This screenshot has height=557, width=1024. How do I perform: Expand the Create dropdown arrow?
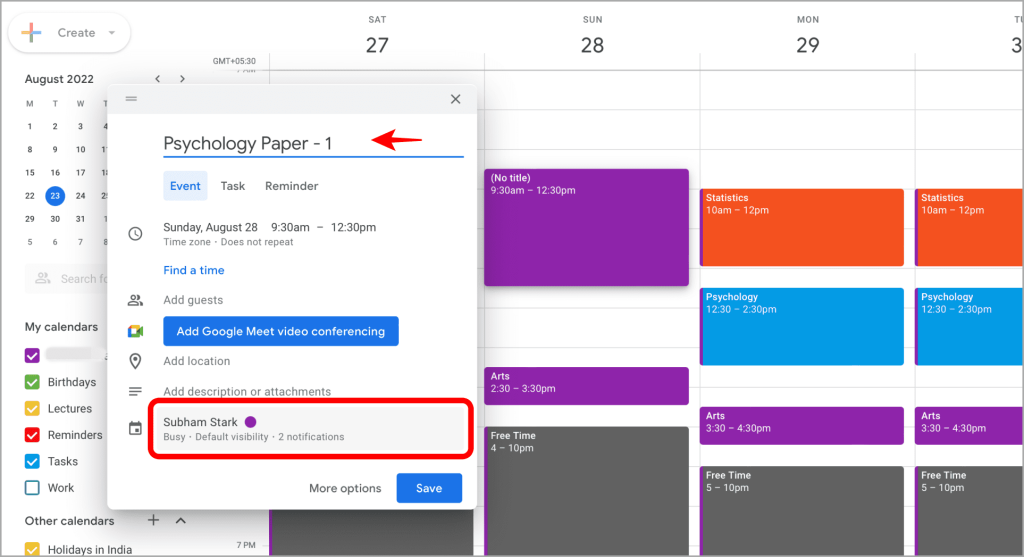click(112, 33)
